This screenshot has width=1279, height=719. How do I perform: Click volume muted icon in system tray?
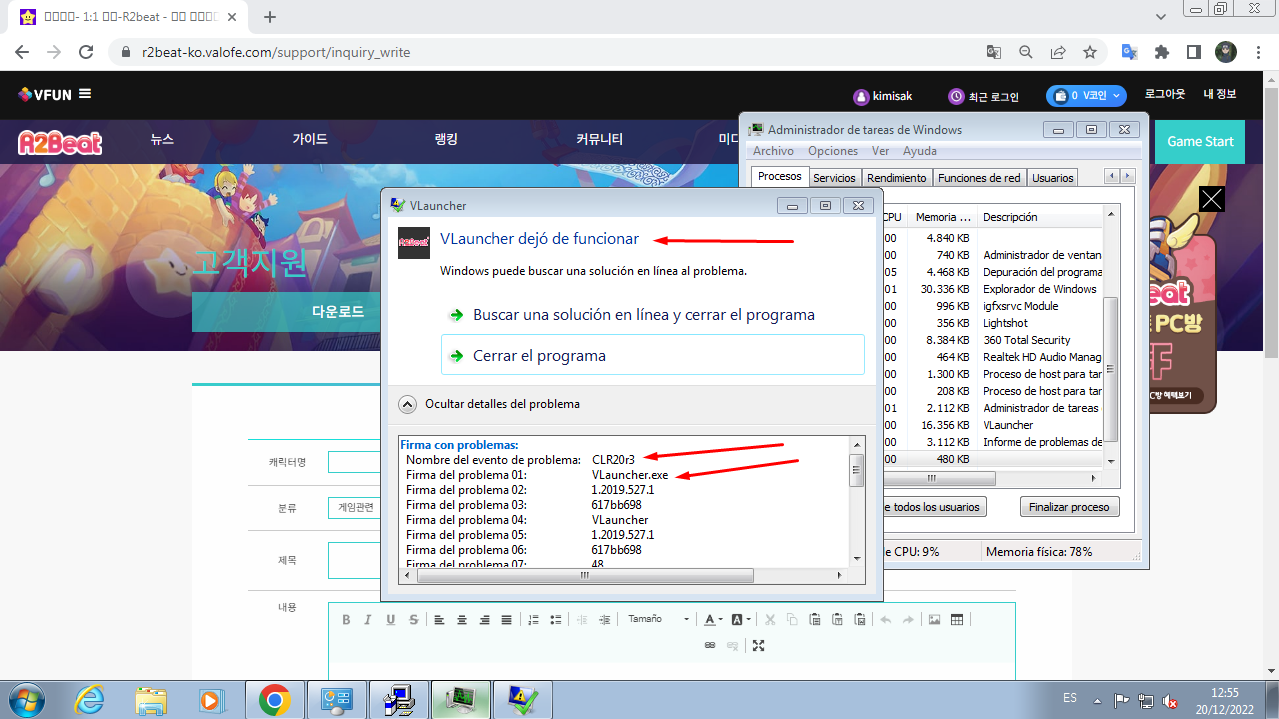(x=1169, y=701)
